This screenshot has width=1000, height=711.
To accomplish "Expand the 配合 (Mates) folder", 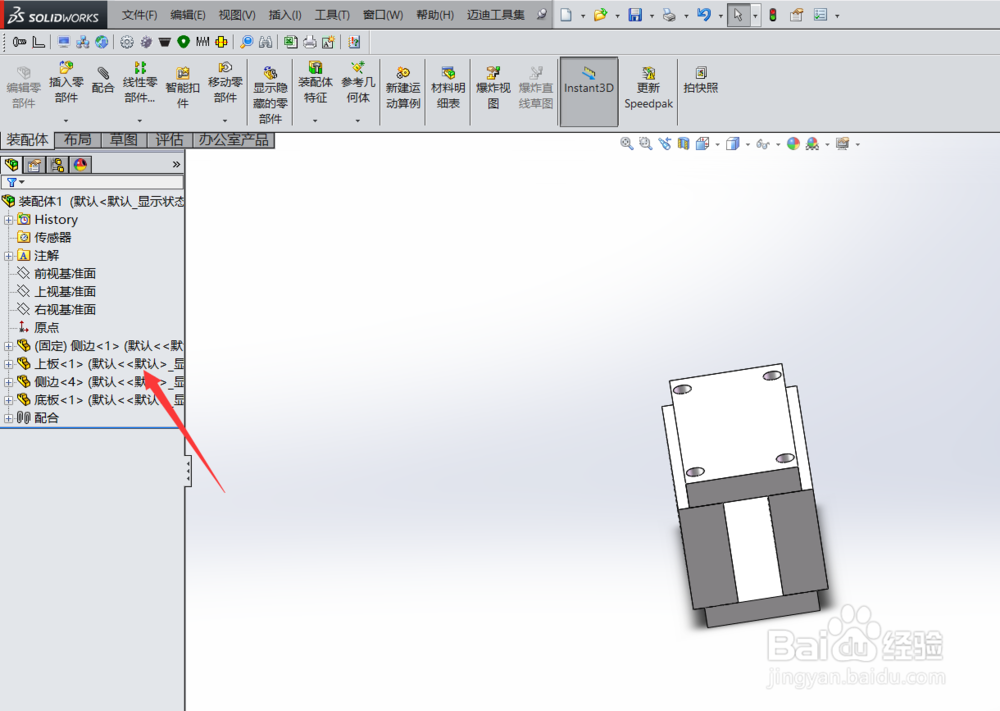I will (9, 417).
